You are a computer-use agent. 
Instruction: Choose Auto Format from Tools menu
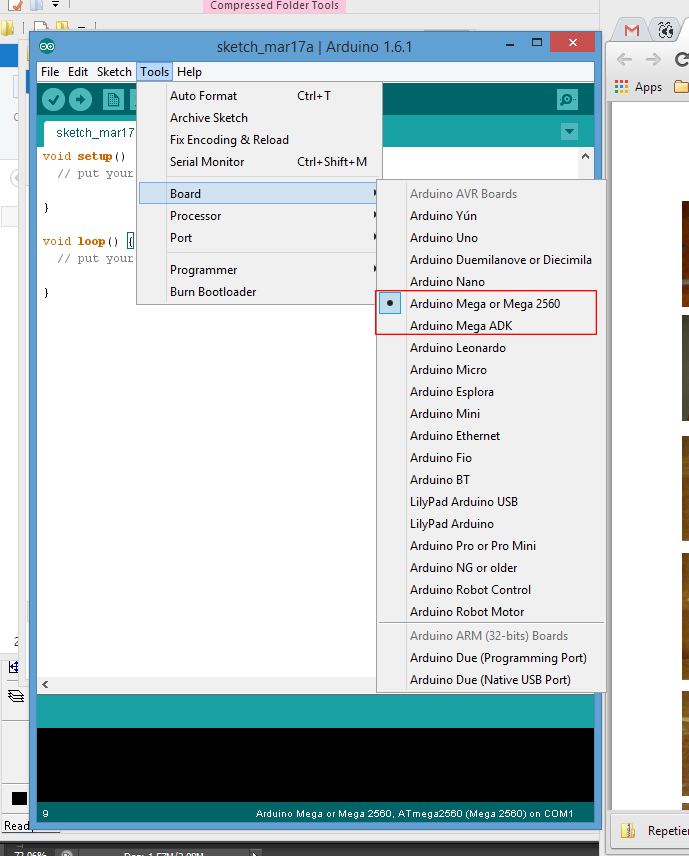coord(204,96)
